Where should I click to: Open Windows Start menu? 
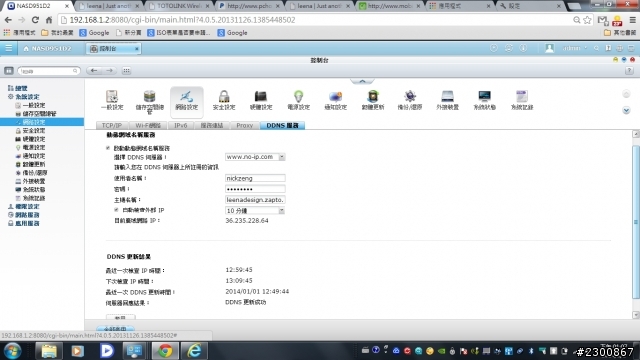click(13, 351)
